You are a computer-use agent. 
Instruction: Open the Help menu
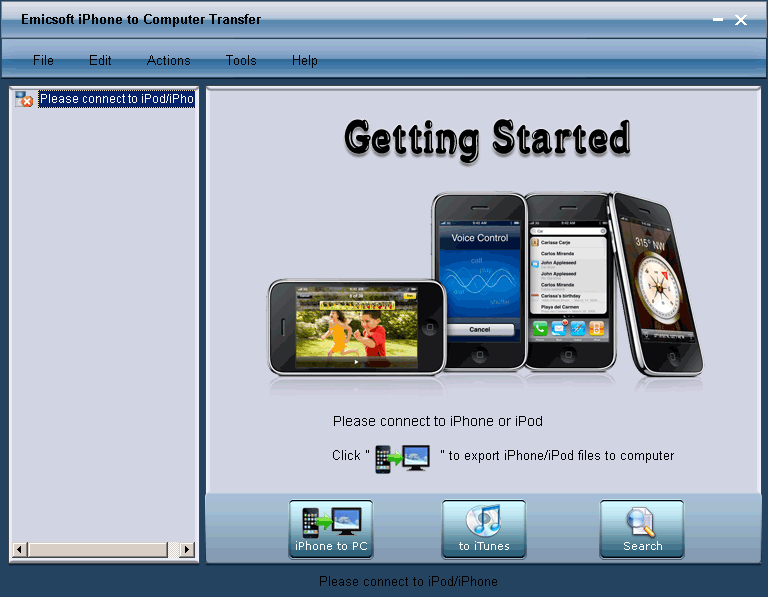click(x=305, y=60)
